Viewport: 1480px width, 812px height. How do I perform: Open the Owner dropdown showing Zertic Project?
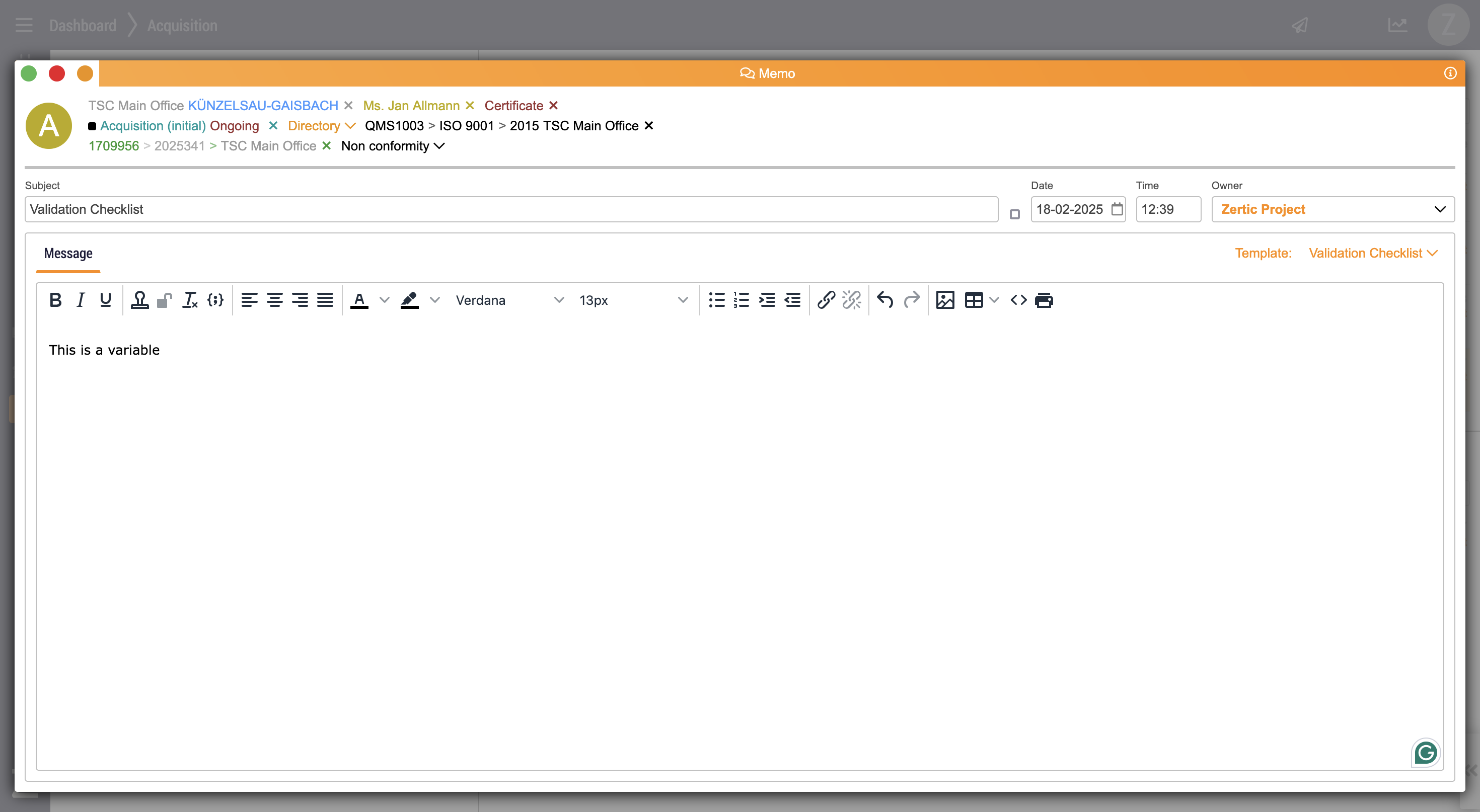pos(1333,209)
